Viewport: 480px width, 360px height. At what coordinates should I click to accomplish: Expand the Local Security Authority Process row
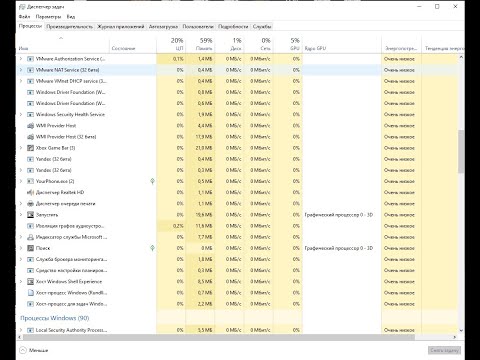coord(21,330)
